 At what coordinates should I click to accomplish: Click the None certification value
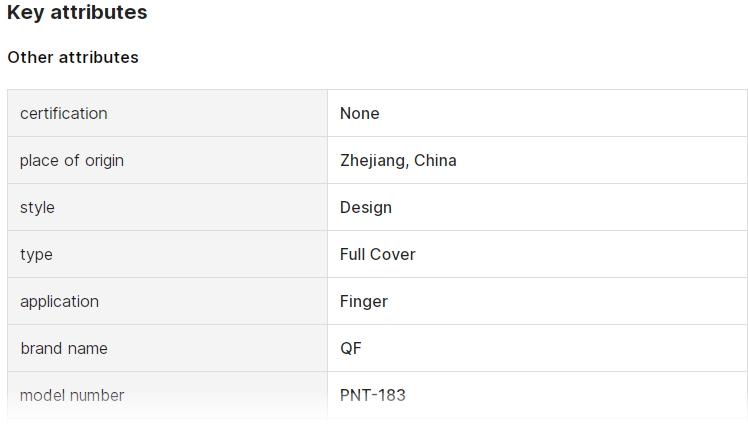tap(360, 114)
